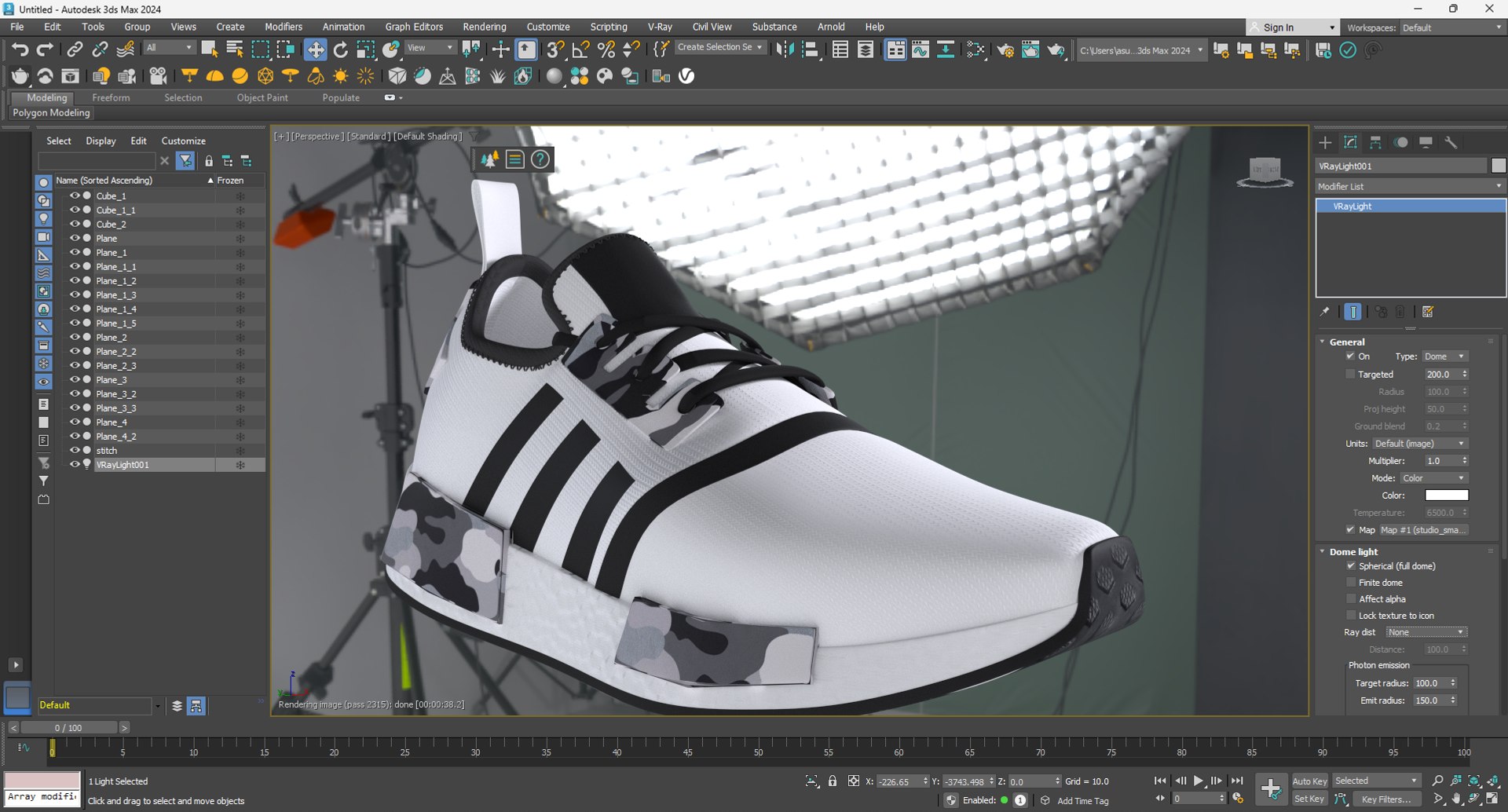
Task: Click the Selection Lock padlock icon
Action: (833, 781)
